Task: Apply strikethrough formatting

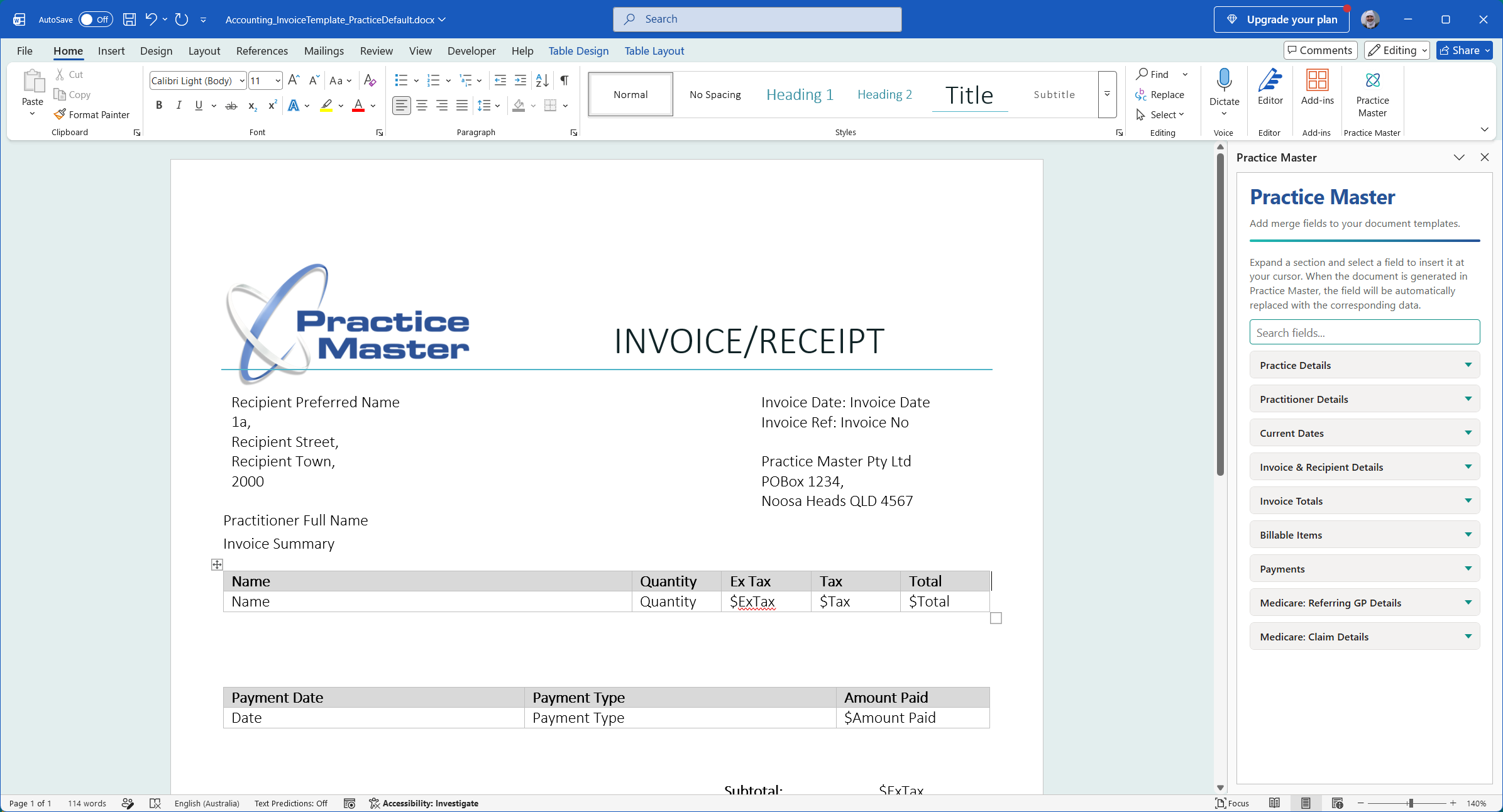Action: pos(231,106)
